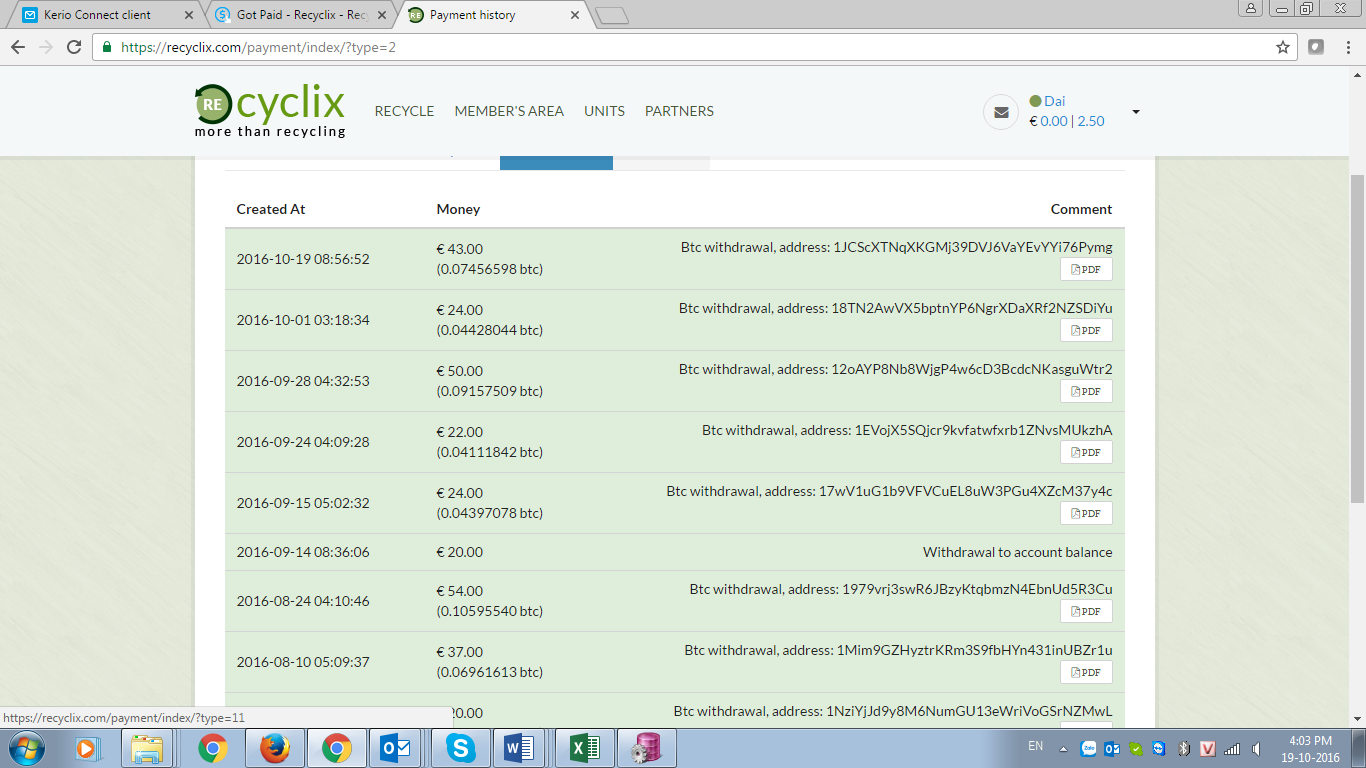Click the 2016-09-14 08:36:06 date cell
The height and width of the screenshot is (768, 1366).
click(x=303, y=552)
